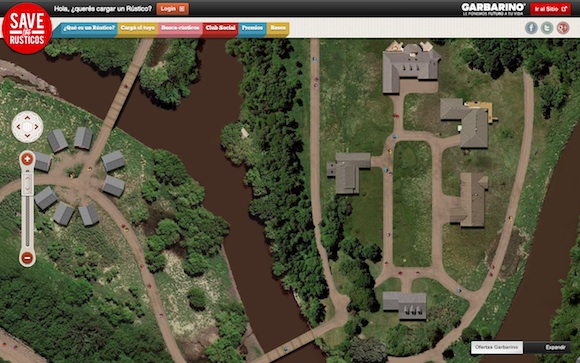Open the Bases tab
Screen dimensions: 580x363
tap(278, 28)
